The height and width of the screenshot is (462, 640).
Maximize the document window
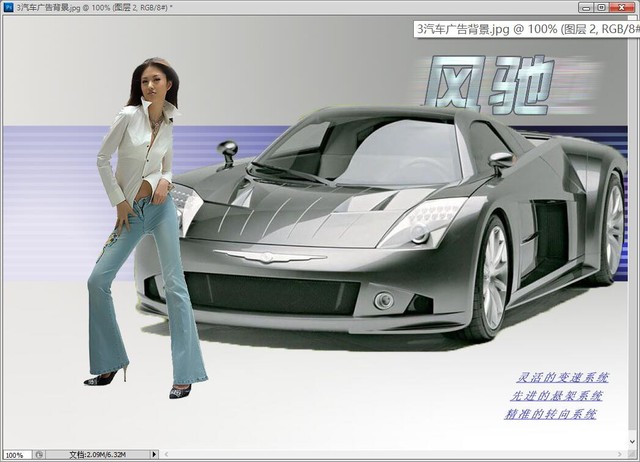pyautogui.click(x=602, y=7)
